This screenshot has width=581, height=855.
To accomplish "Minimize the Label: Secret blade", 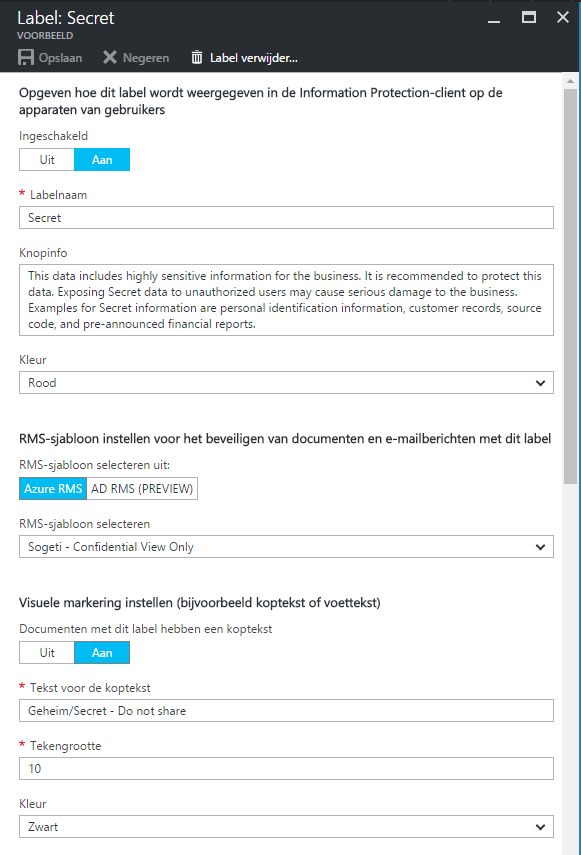I will coord(494,19).
